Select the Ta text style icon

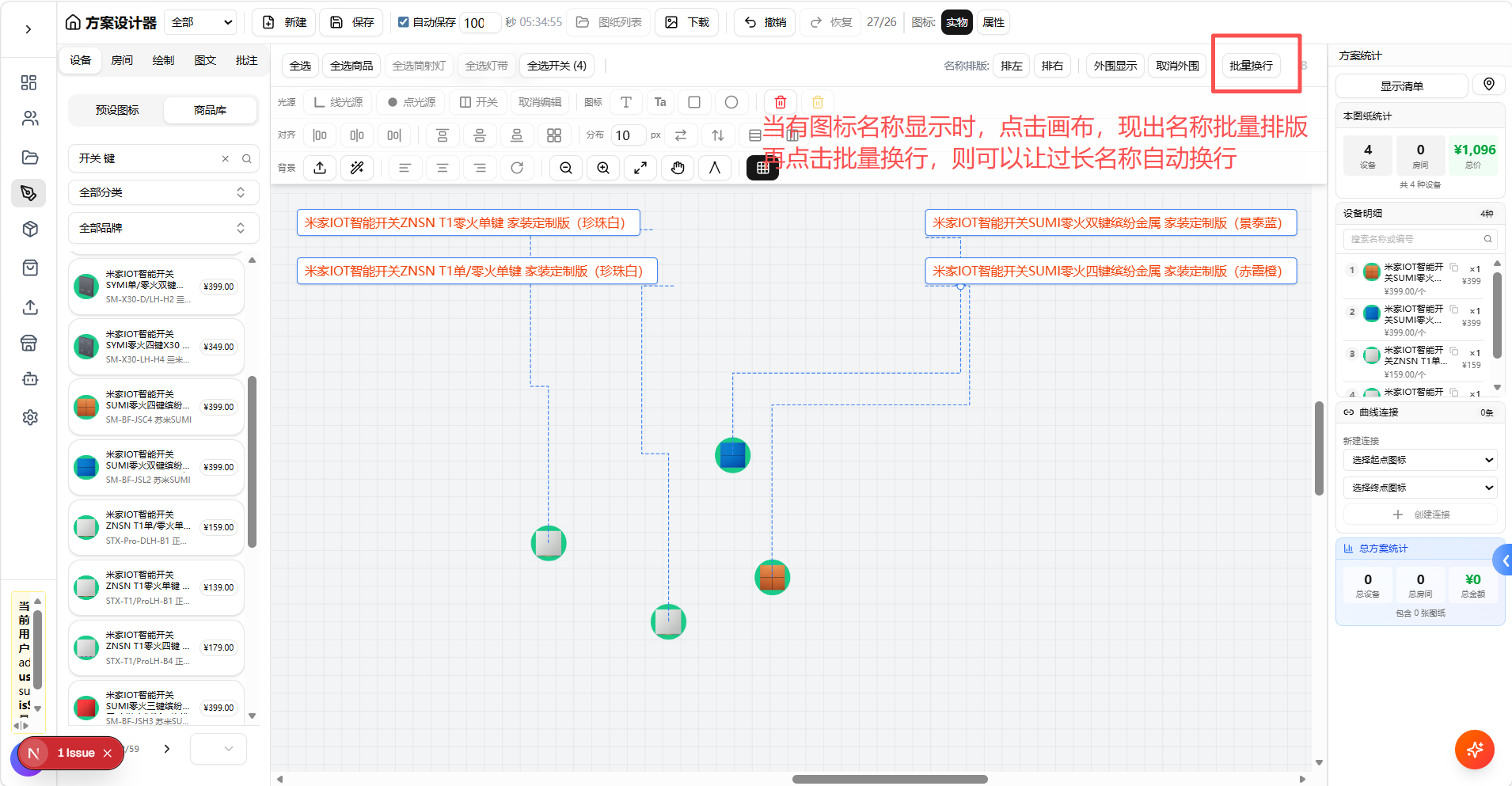click(x=660, y=102)
